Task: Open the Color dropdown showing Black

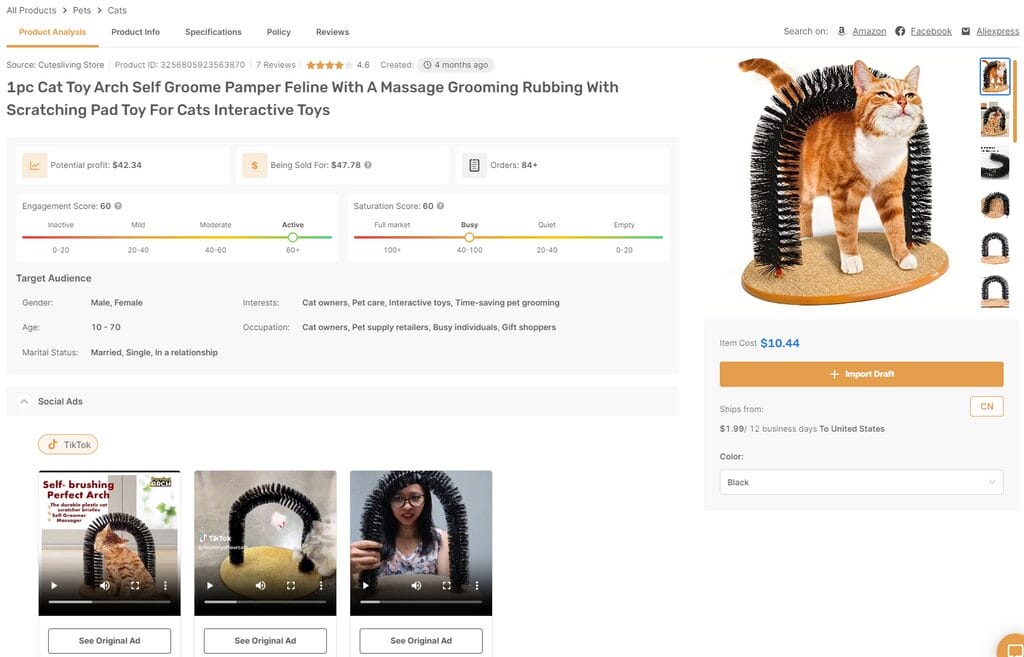Action: [x=860, y=481]
